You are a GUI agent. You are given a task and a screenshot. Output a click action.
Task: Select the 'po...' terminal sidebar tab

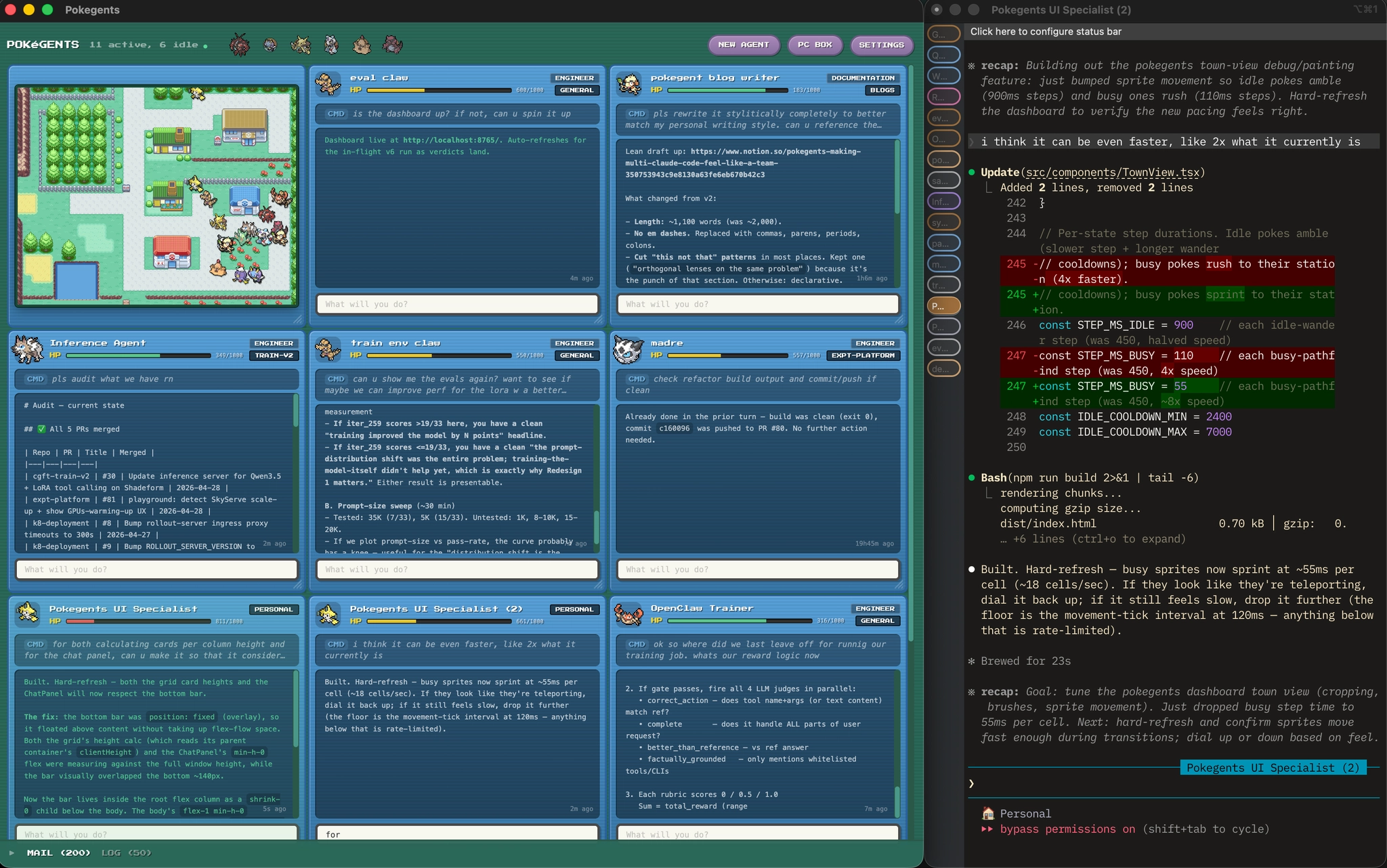[x=944, y=160]
